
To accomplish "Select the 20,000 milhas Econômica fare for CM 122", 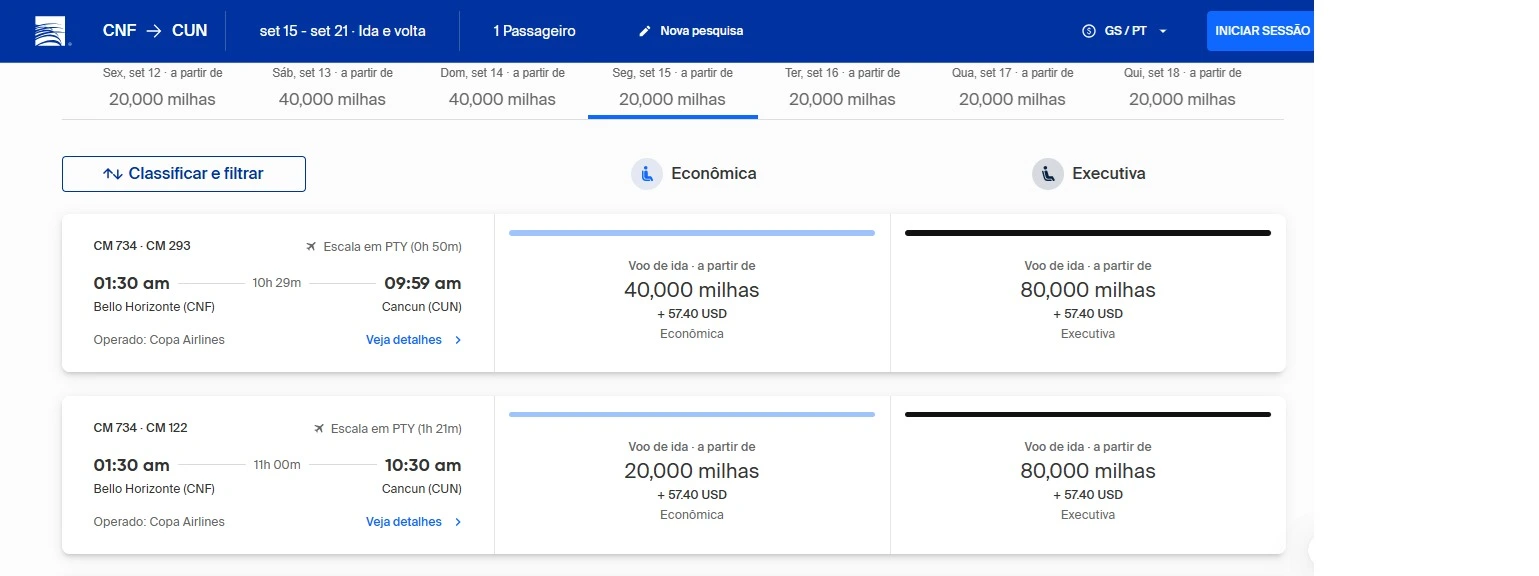I will point(692,475).
